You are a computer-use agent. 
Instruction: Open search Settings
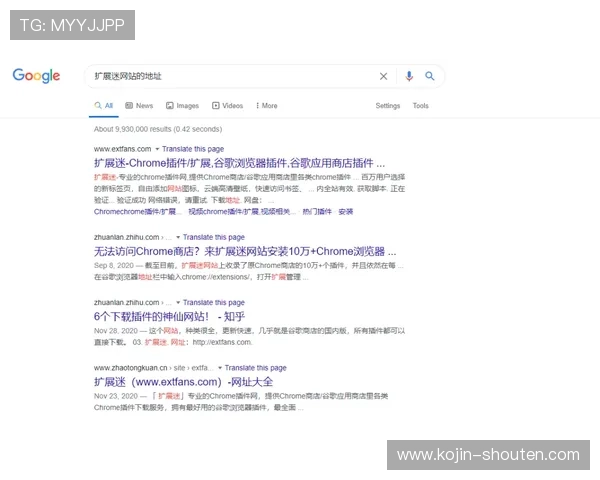[388, 106]
